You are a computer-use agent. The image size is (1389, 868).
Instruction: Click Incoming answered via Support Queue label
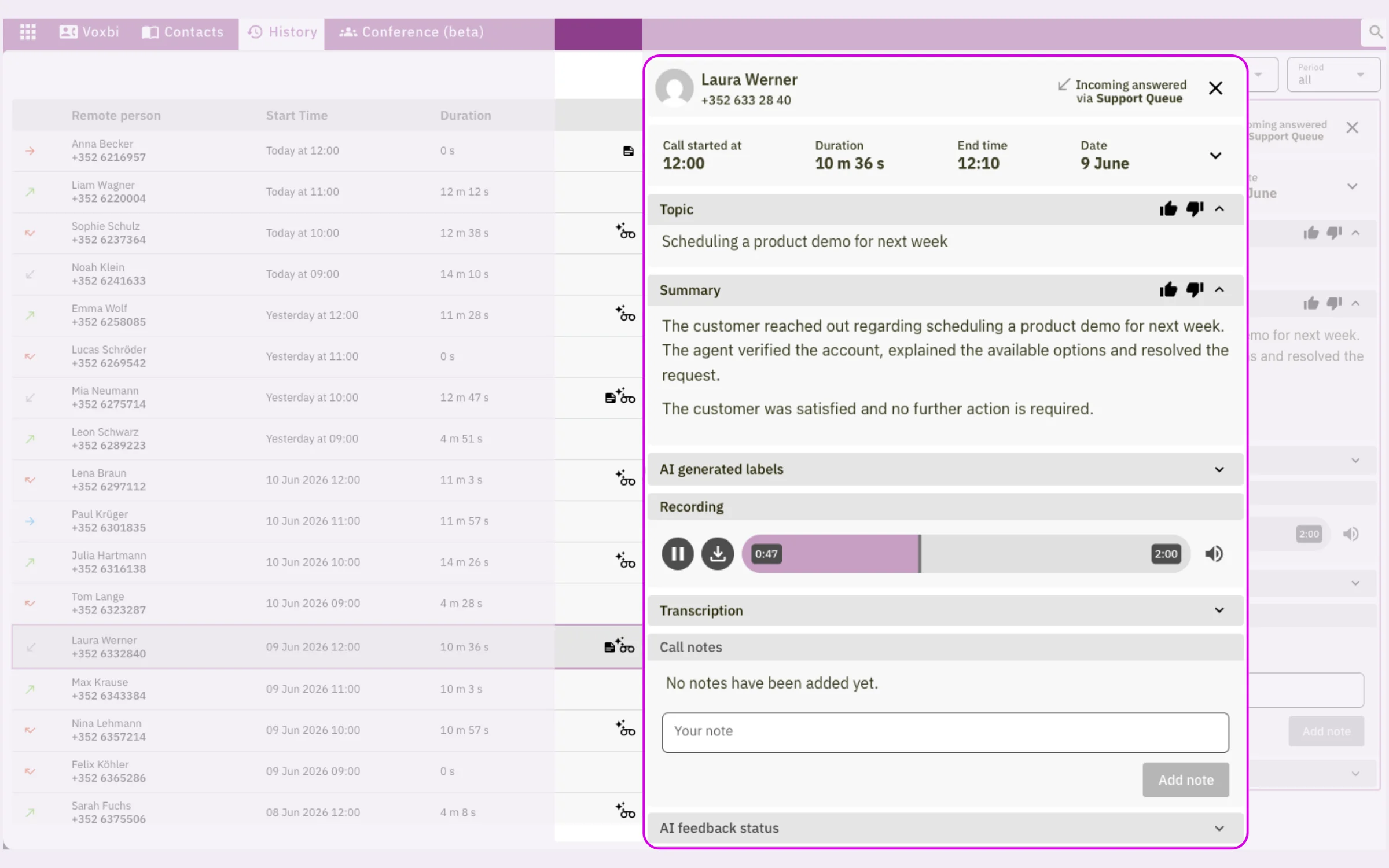coord(1123,91)
